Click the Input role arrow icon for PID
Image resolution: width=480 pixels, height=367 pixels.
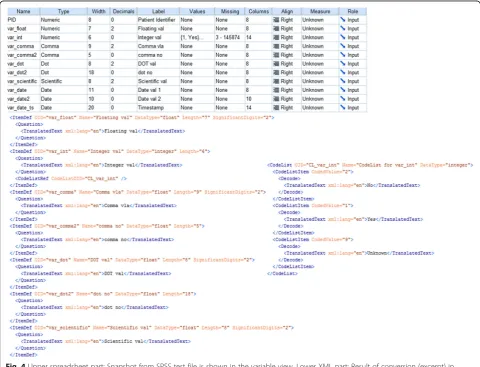pyautogui.click(x=343, y=20)
